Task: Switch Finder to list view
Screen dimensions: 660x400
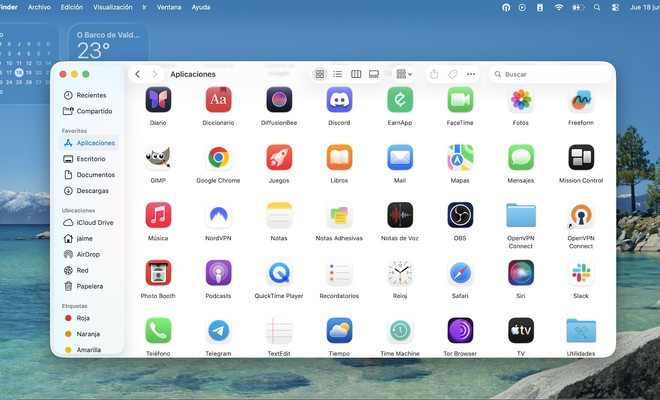Action: [338, 74]
